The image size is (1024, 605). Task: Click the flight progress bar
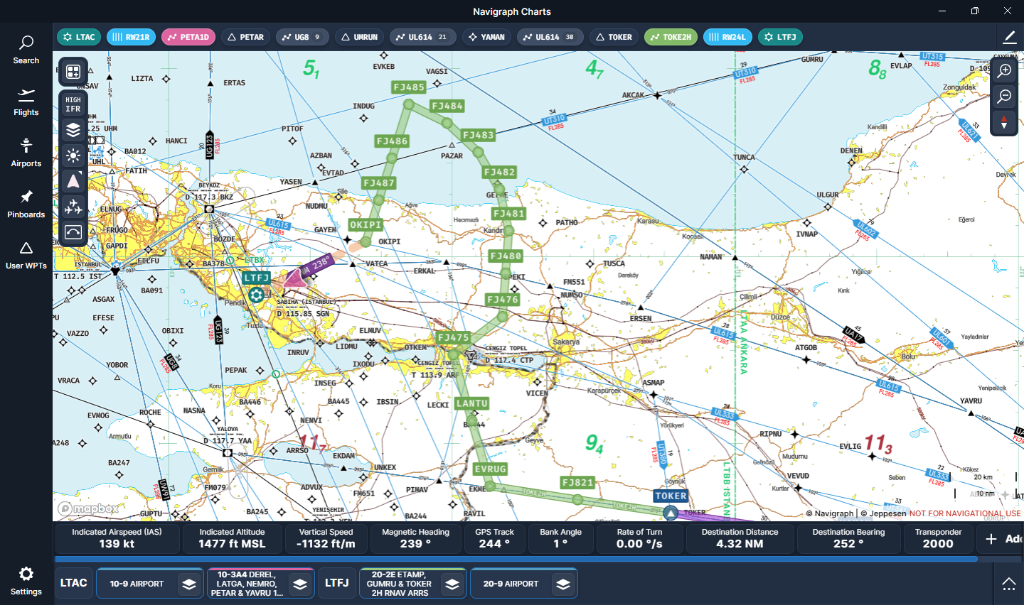click(x=516, y=559)
